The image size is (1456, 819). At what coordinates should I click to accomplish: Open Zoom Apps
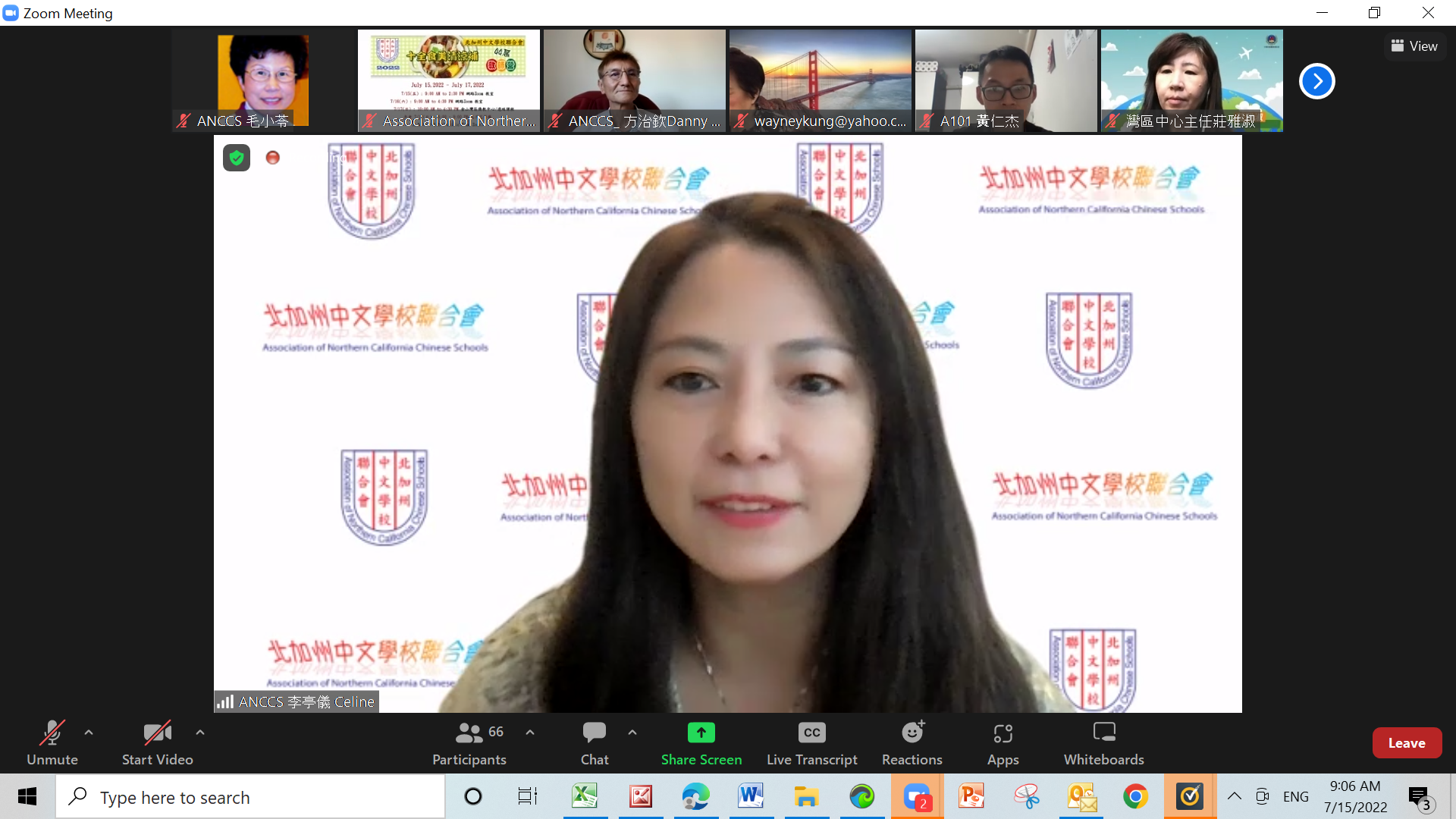(x=1003, y=743)
